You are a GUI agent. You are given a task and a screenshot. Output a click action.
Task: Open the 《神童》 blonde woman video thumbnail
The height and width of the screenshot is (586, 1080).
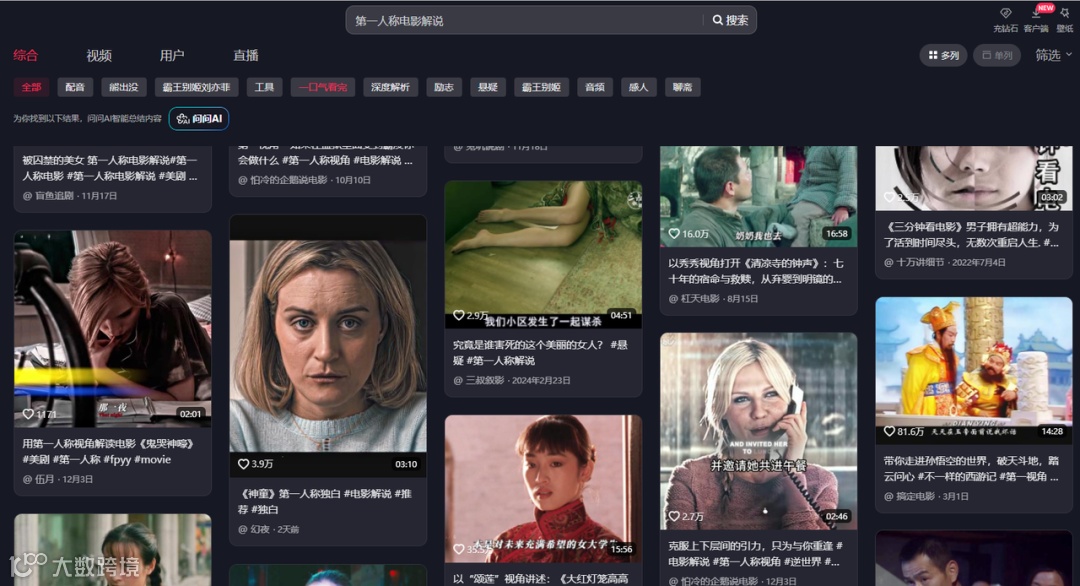(x=328, y=346)
